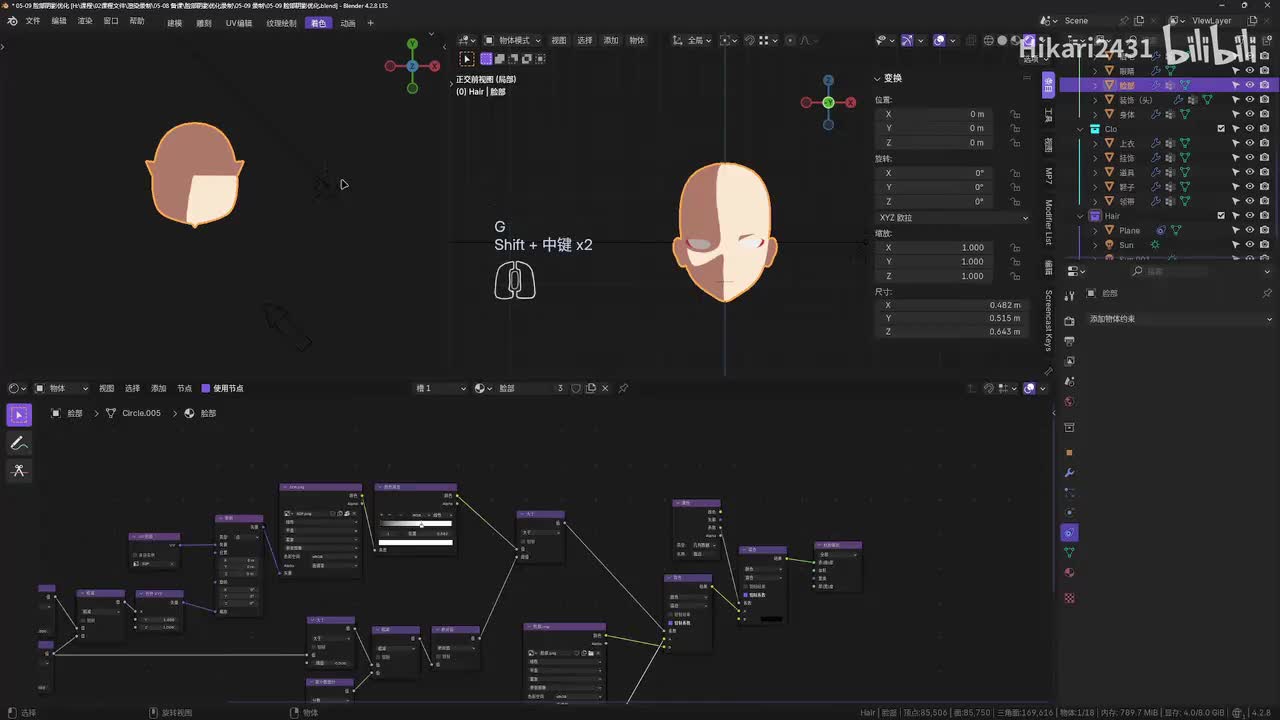Image resolution: width=1280 pixels, height=720 pixels.
Task: Open the 添加物体约束 dropdown
Action: coord(1179,319)
